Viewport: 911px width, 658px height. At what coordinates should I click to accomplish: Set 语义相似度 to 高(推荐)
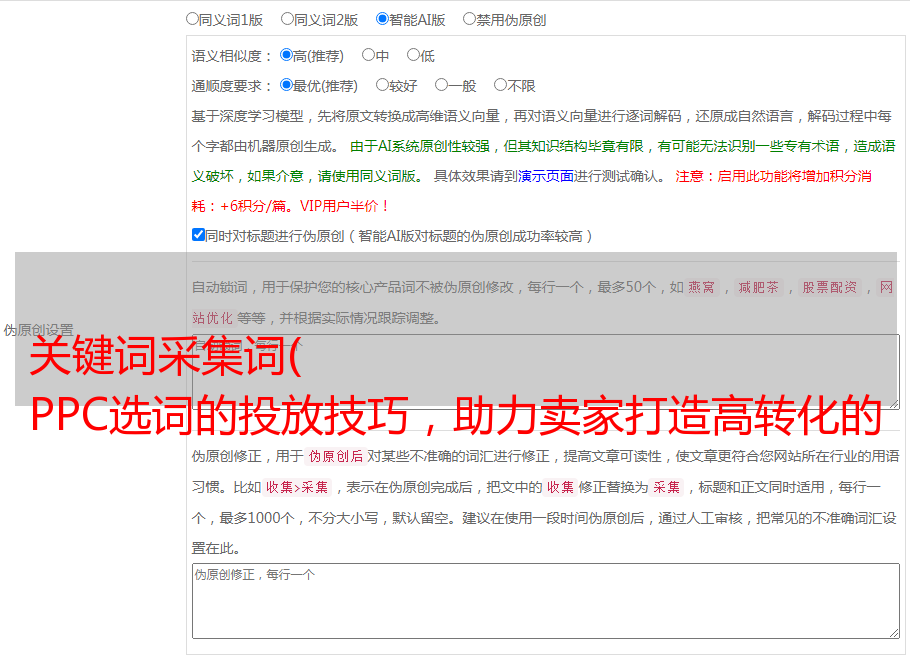pyautogui.click(x=286, y=55)
